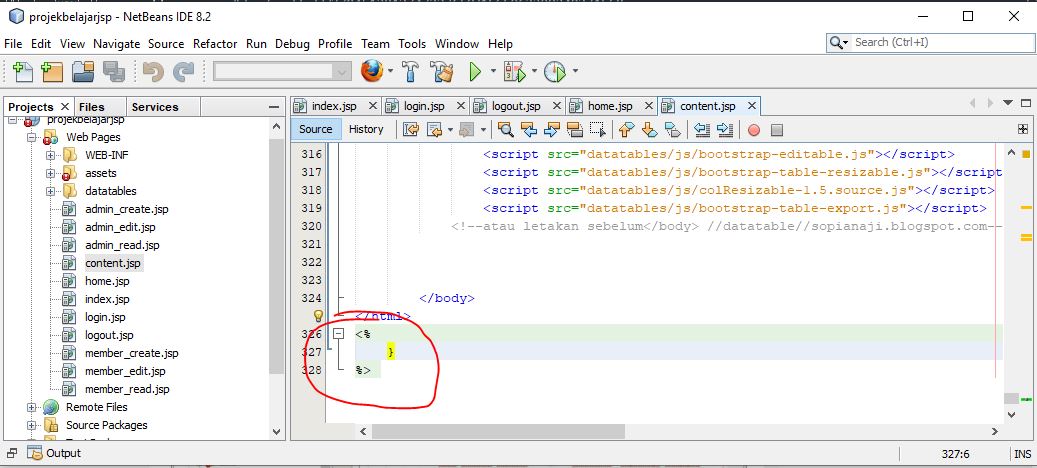This screenshot has width=1037, height=468.
Task: Click Shift Line Right icon
Action: [x=725, y=130]
